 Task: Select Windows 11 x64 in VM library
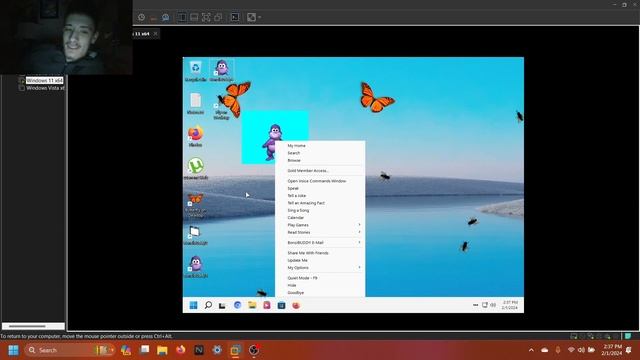[x=44, y=80]
